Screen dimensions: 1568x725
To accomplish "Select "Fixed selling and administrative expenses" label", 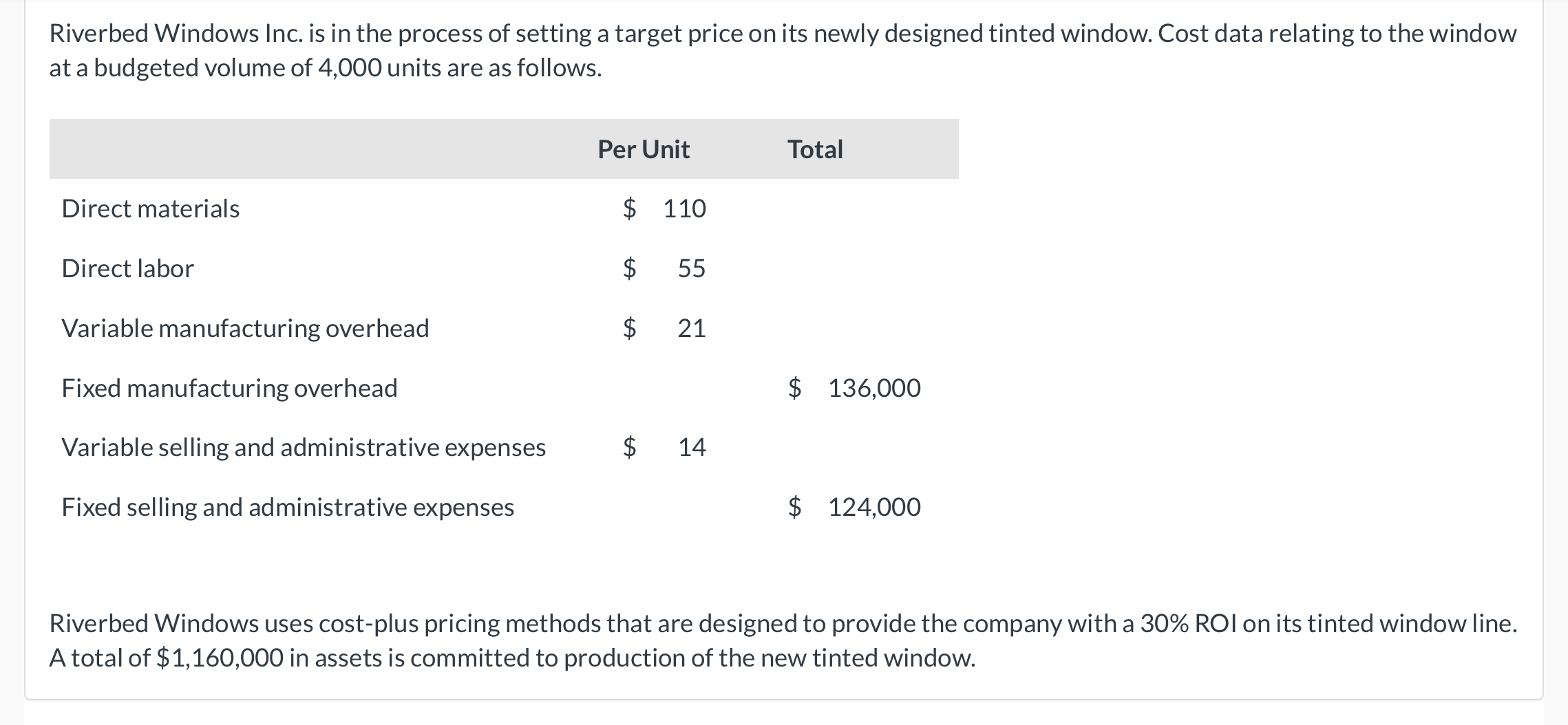I will click(288, 507).
